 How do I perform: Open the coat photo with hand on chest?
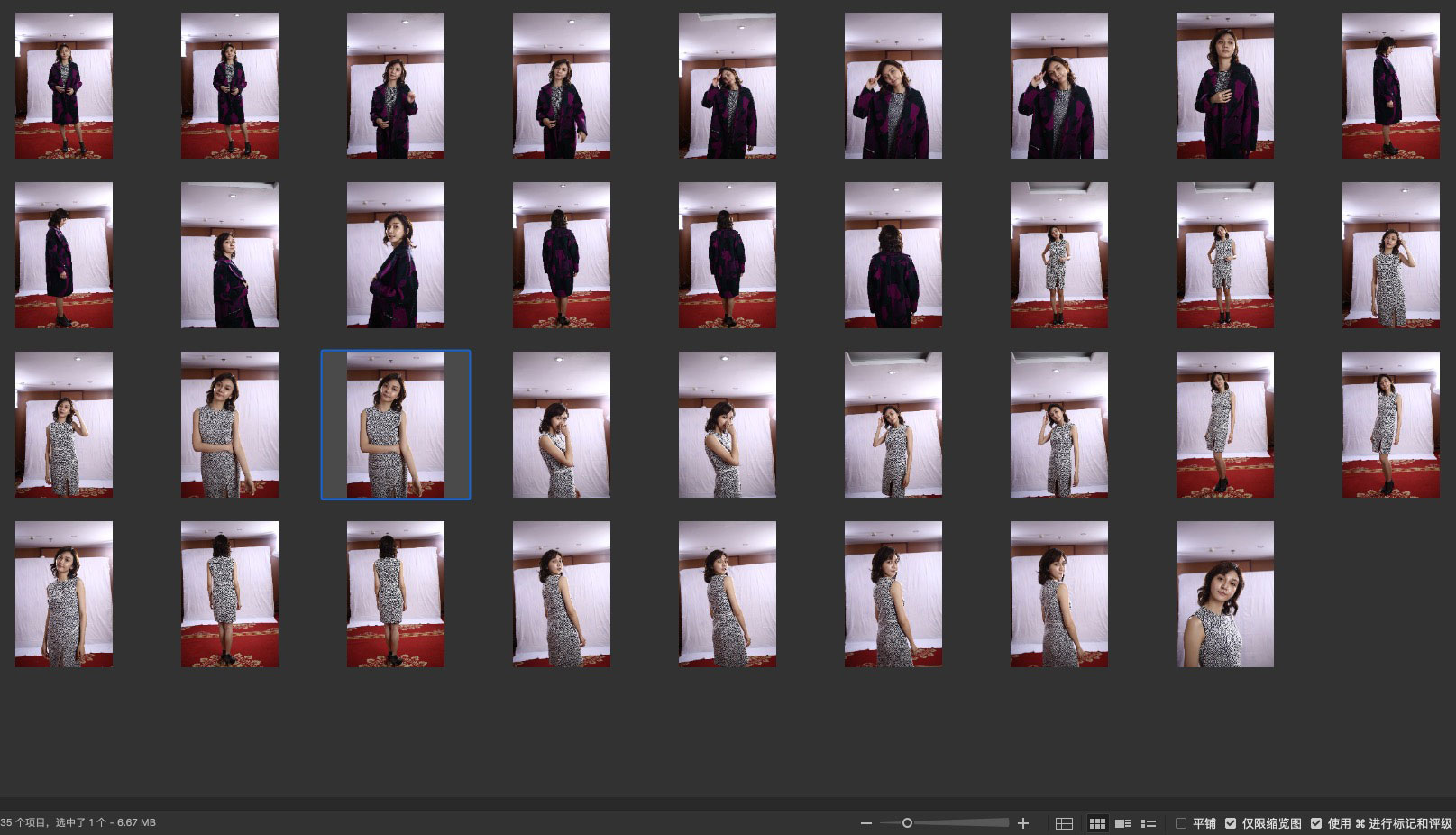tap(1224, 86)
